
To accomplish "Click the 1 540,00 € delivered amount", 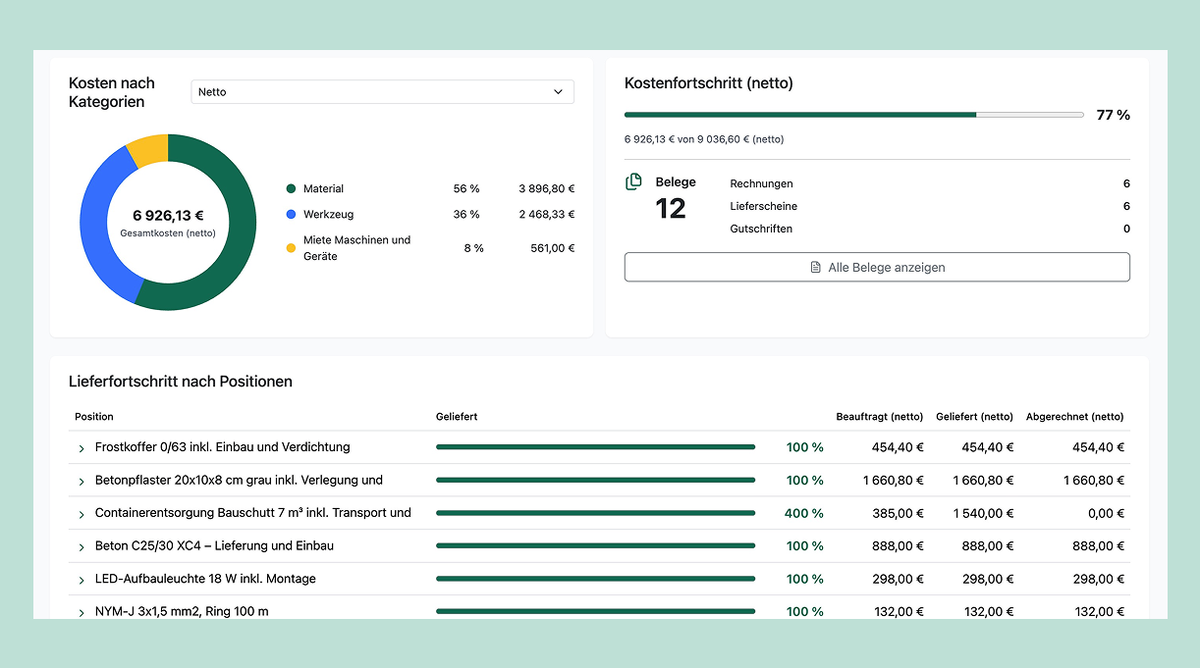I will point(983,513).
